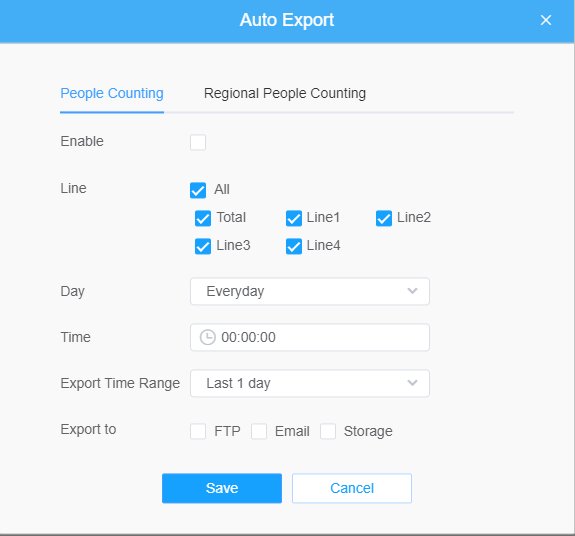
Task: Select the People Counting tab
Action: [x=112, y=93]
